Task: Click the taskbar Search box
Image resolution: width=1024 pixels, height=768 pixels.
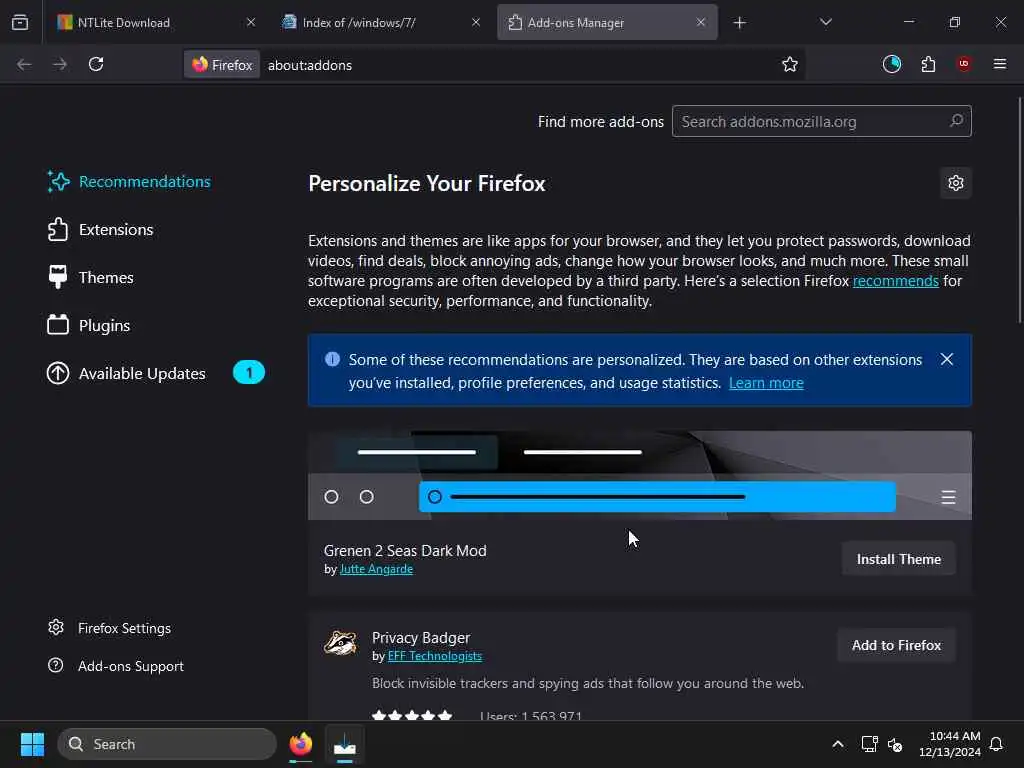Action: (x=167, y=744)
